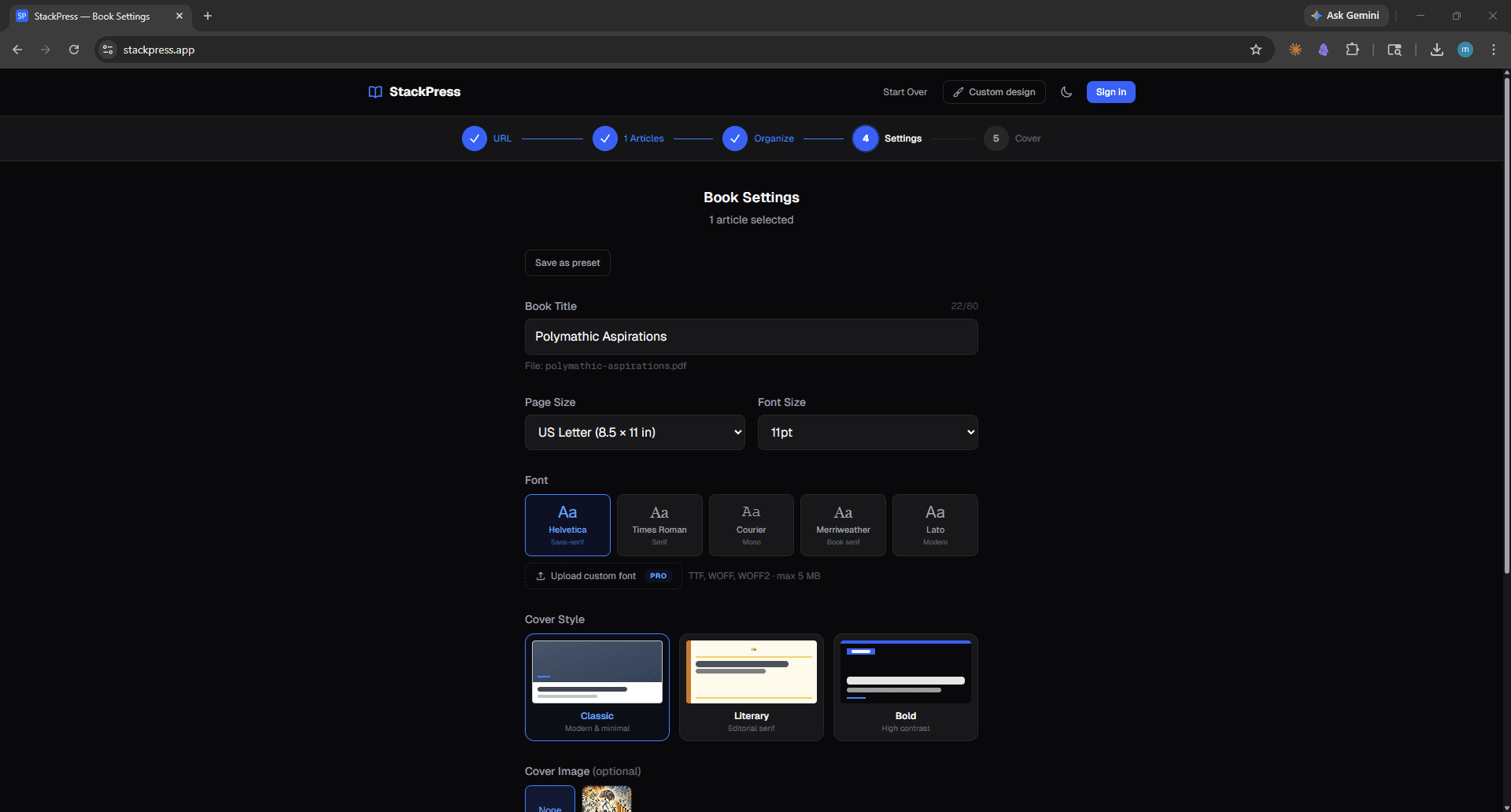The height and width of the screenshot is (812, 1511).
Task: Click the 'polymathic-aspirations.pdf' file name
Action: tap(615, 366)
